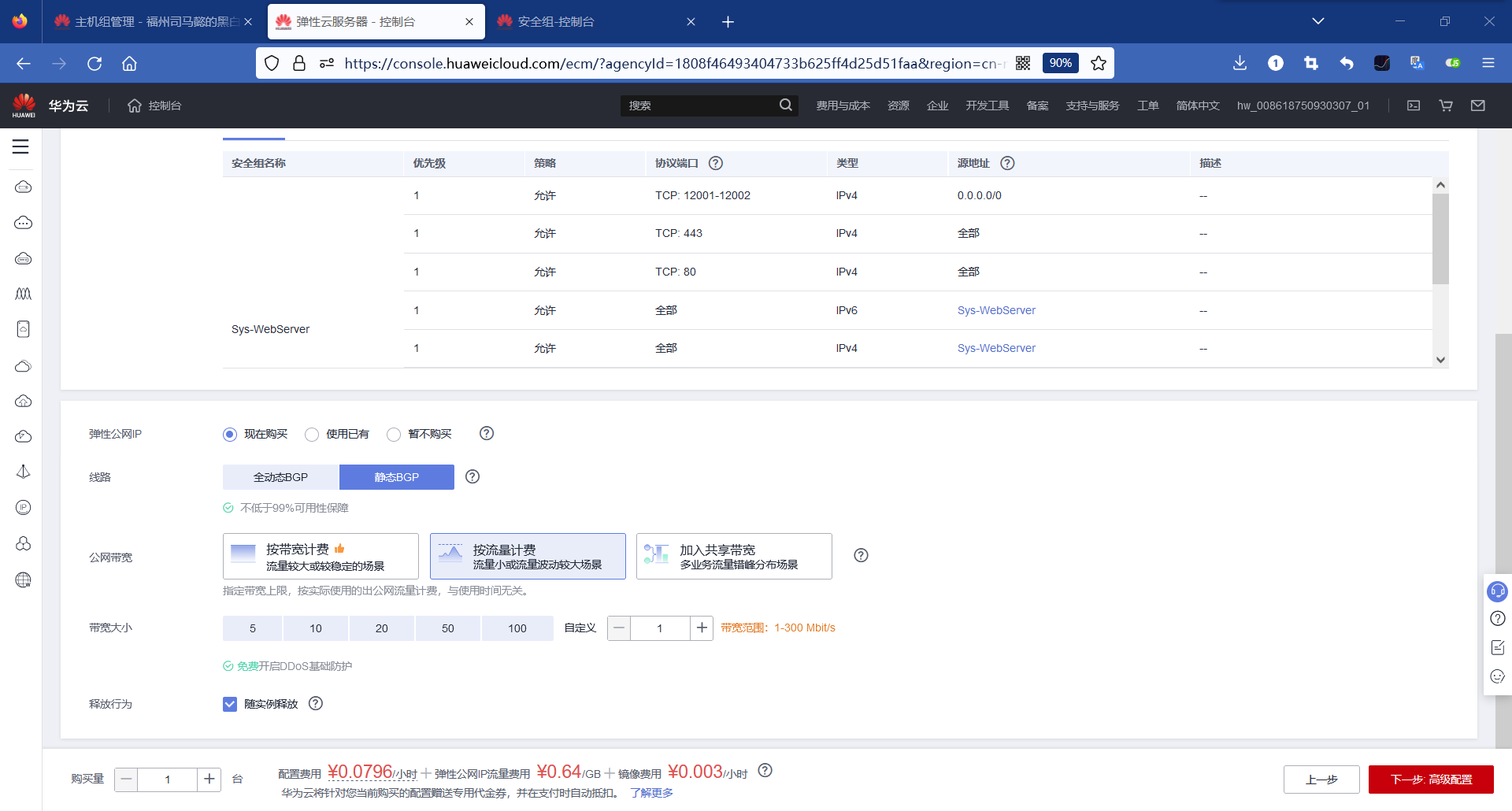Bookmark this page with the star icon

click(1099, 63)
